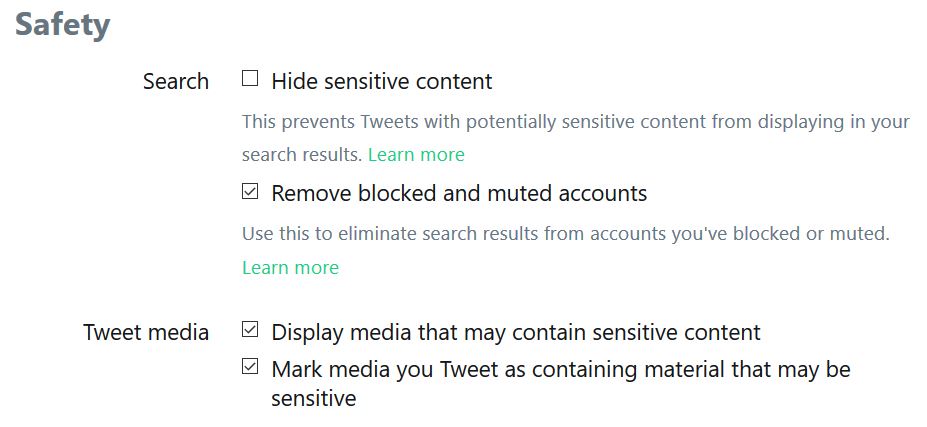Uncheck Remove blocked and muted accounts box
This screenshot has width=927, height=427.
coord(250,191)
